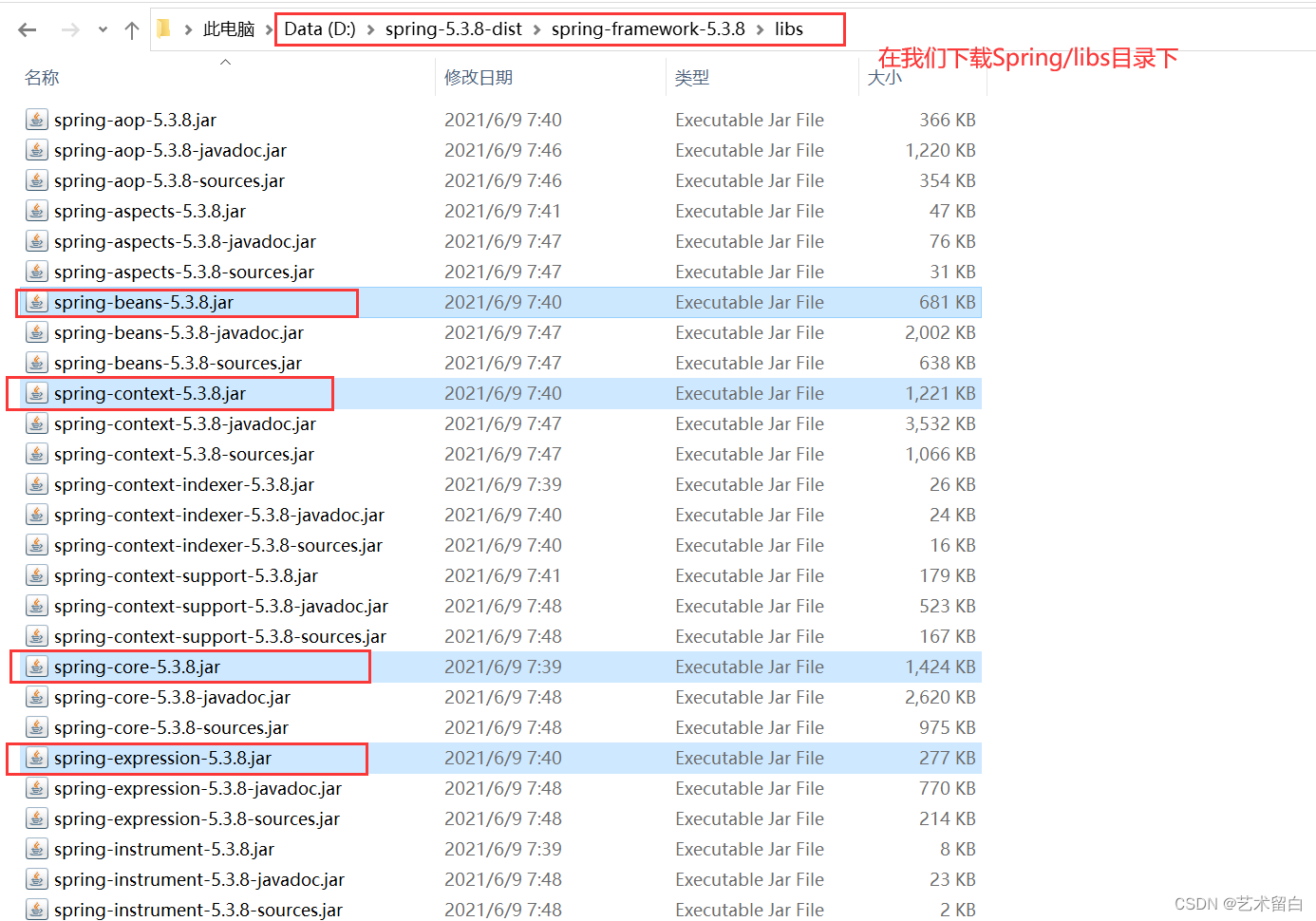Click type cell of spring-expression-5.3.8.jar row

coord(749,758)
